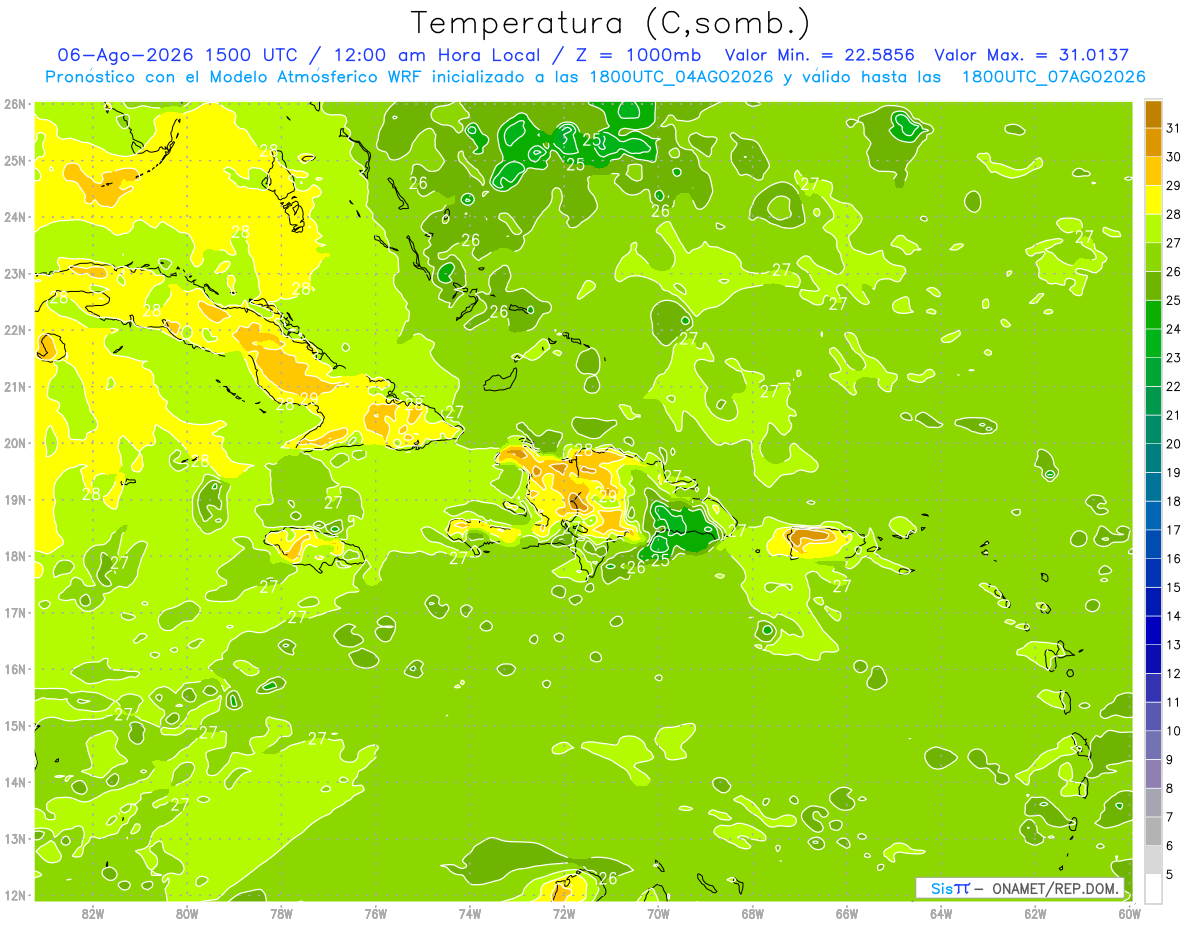Click the 'ONAMET/REP.DOM.' credit label
1200x927 pixels.
[1055, 888]
